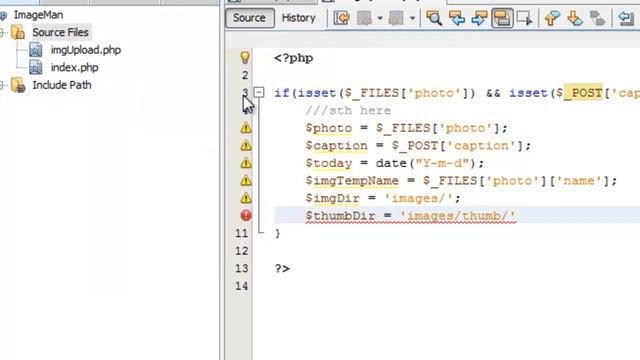
Task: Toggle bookmark on current line
Action: (598, 18)
